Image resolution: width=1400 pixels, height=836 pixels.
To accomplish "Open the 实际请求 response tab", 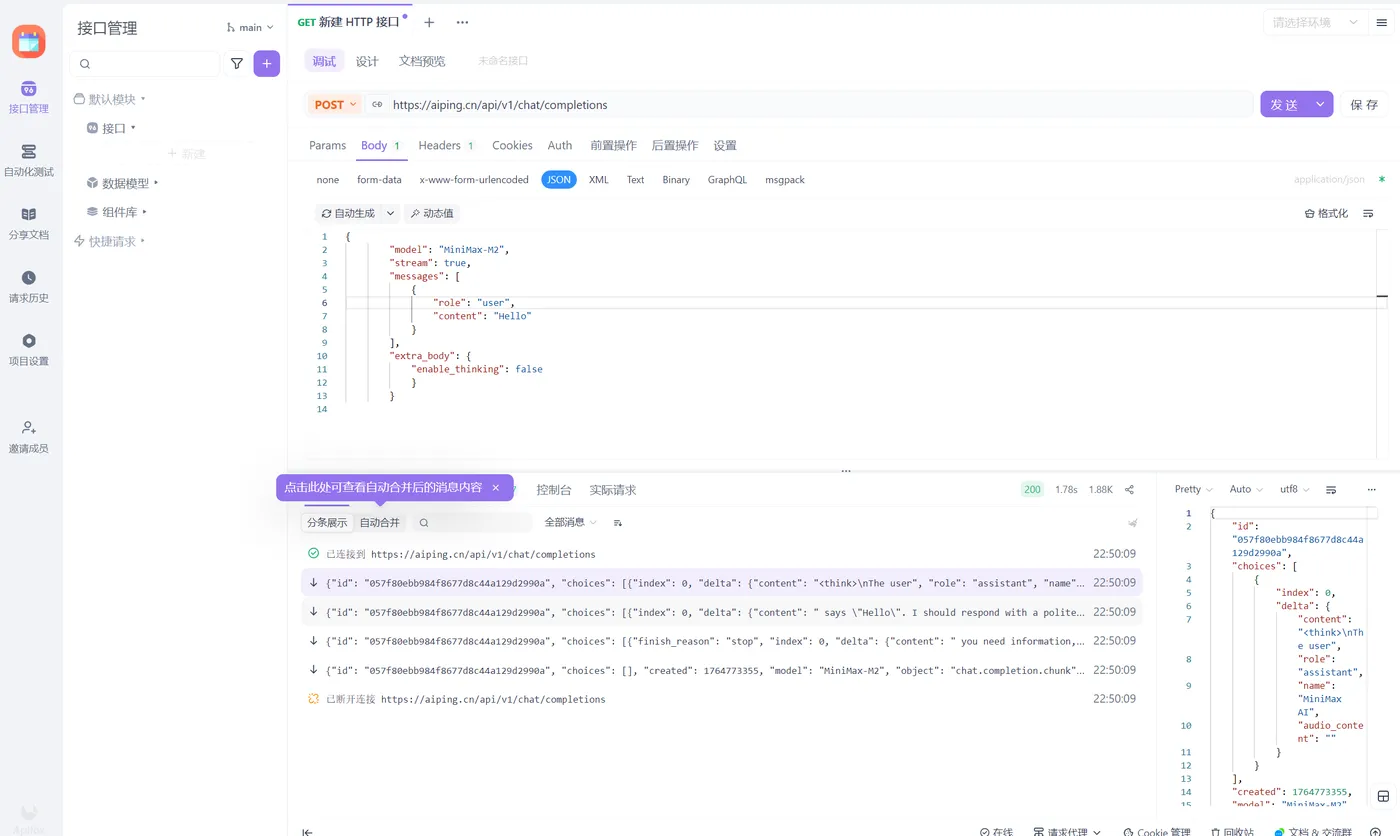I will tap(613, 490).
